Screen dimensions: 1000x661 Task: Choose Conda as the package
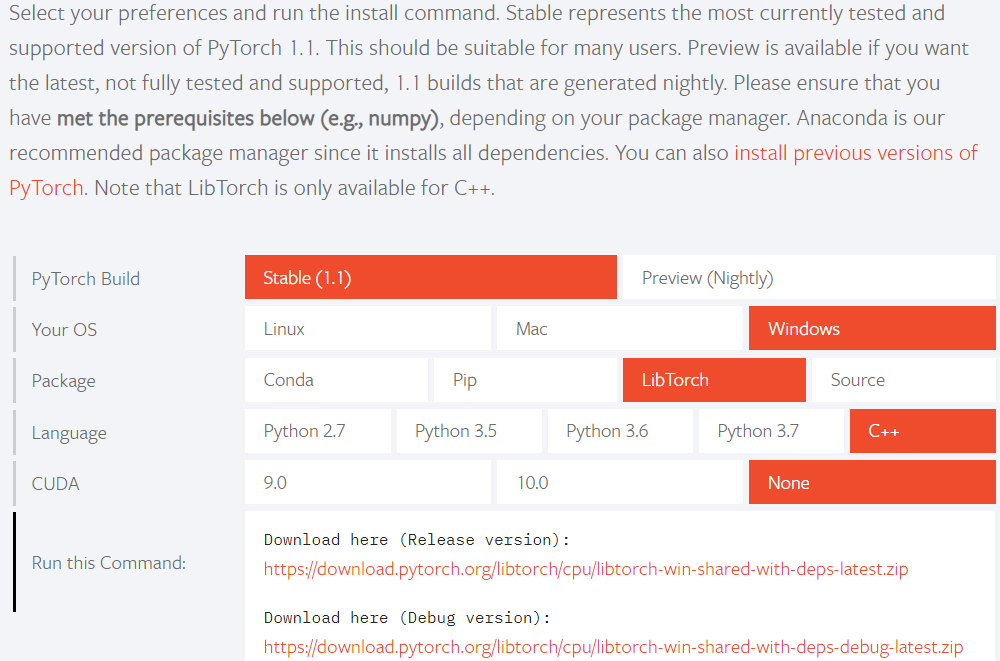click(x=335, y=380)
